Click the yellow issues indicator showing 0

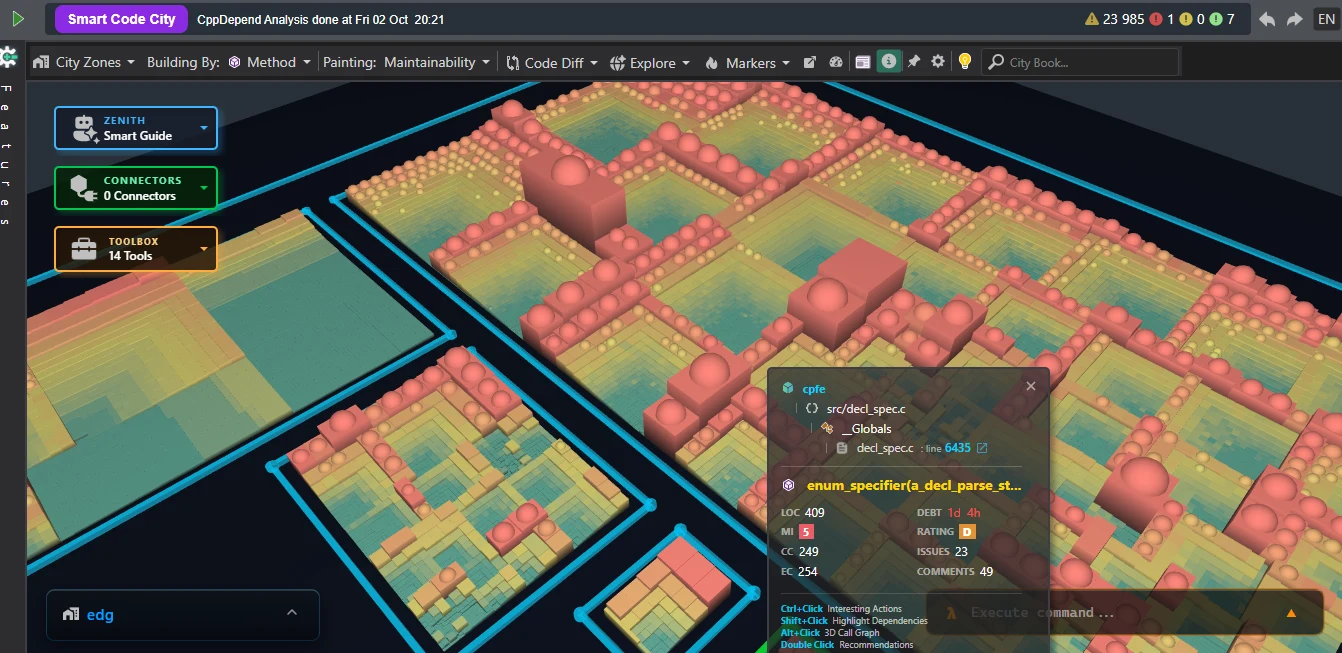click(1192, 19)
